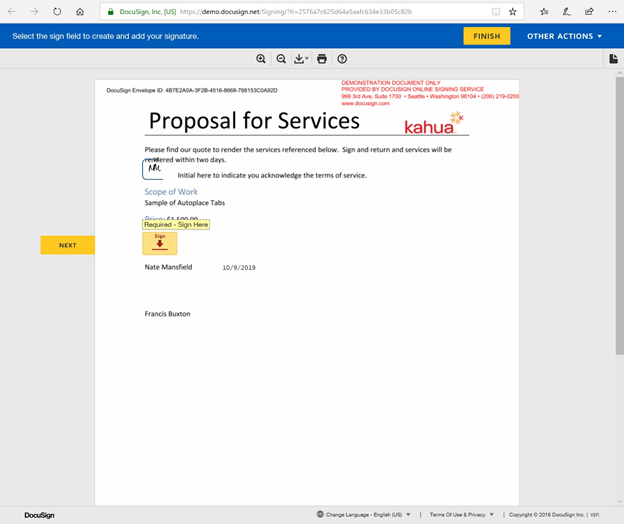Click the Sign Here signature field
This screenshot has width=624, height=524.
[160, 243]
